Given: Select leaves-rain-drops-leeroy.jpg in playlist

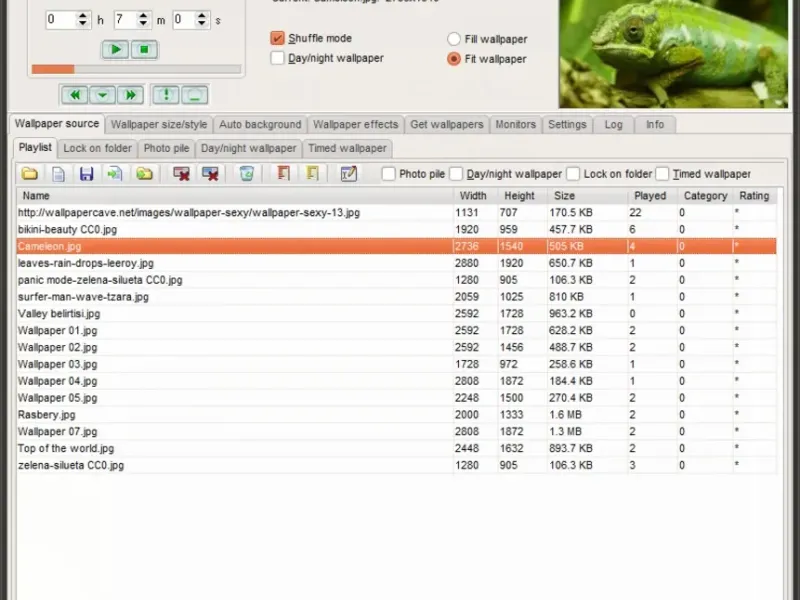Looking at the screenshot, I should coord(396,263).
